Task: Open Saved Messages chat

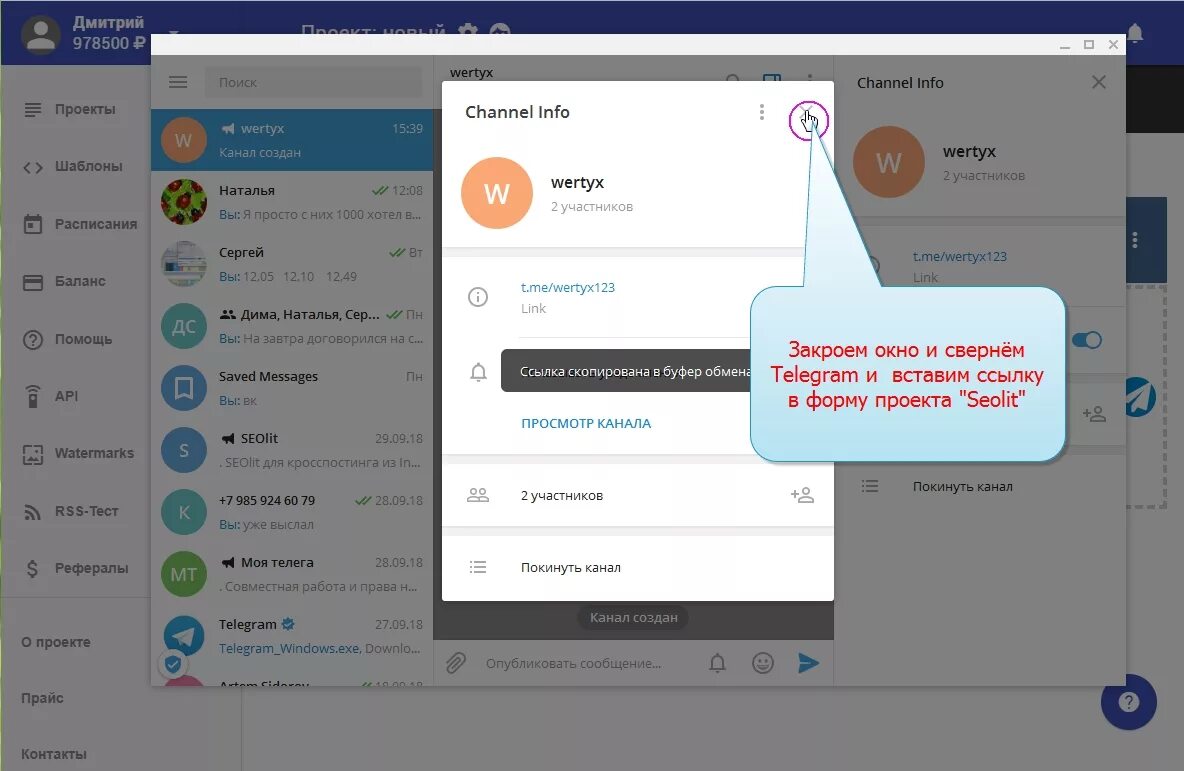Action: [292, 387]
